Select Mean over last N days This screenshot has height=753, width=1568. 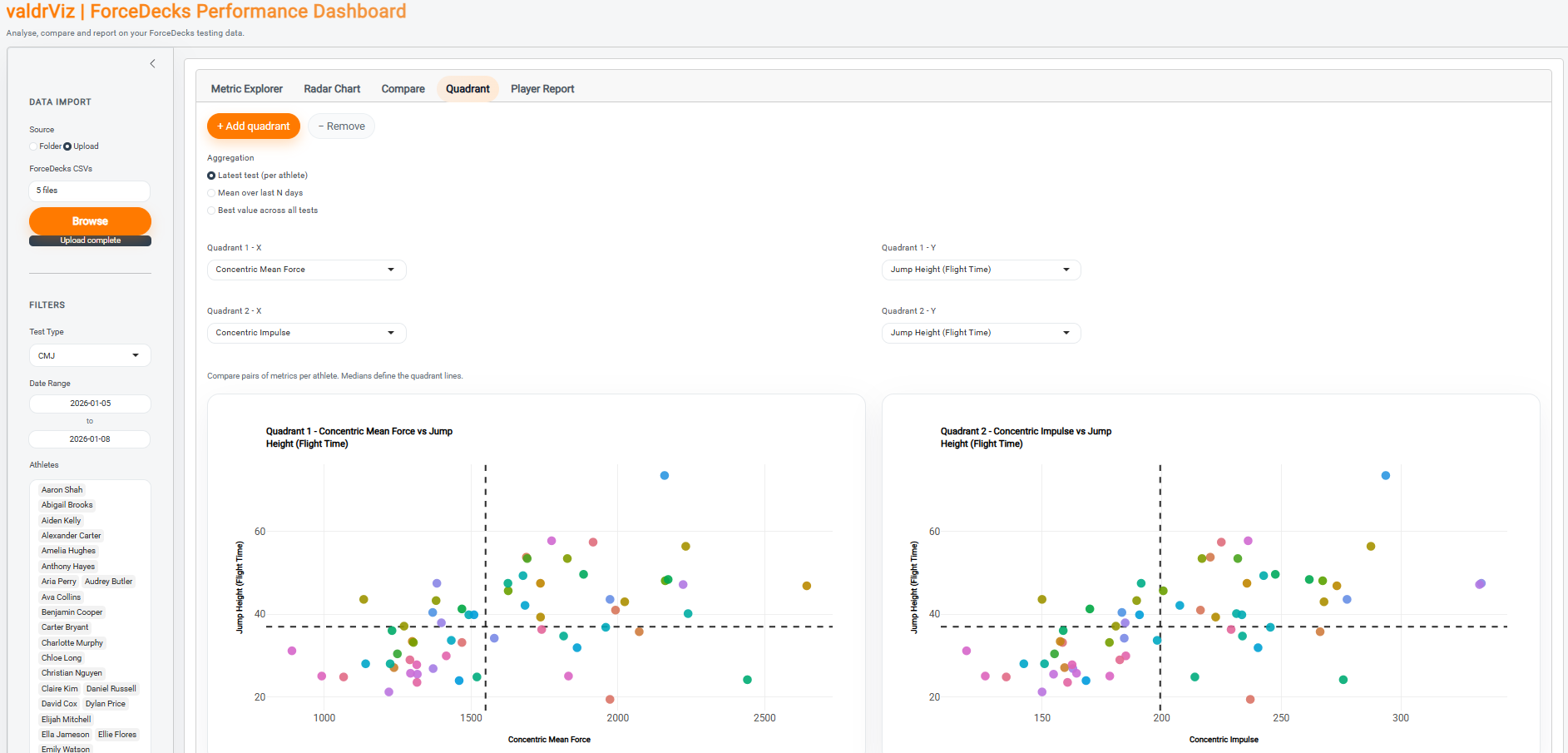[255, 193]
